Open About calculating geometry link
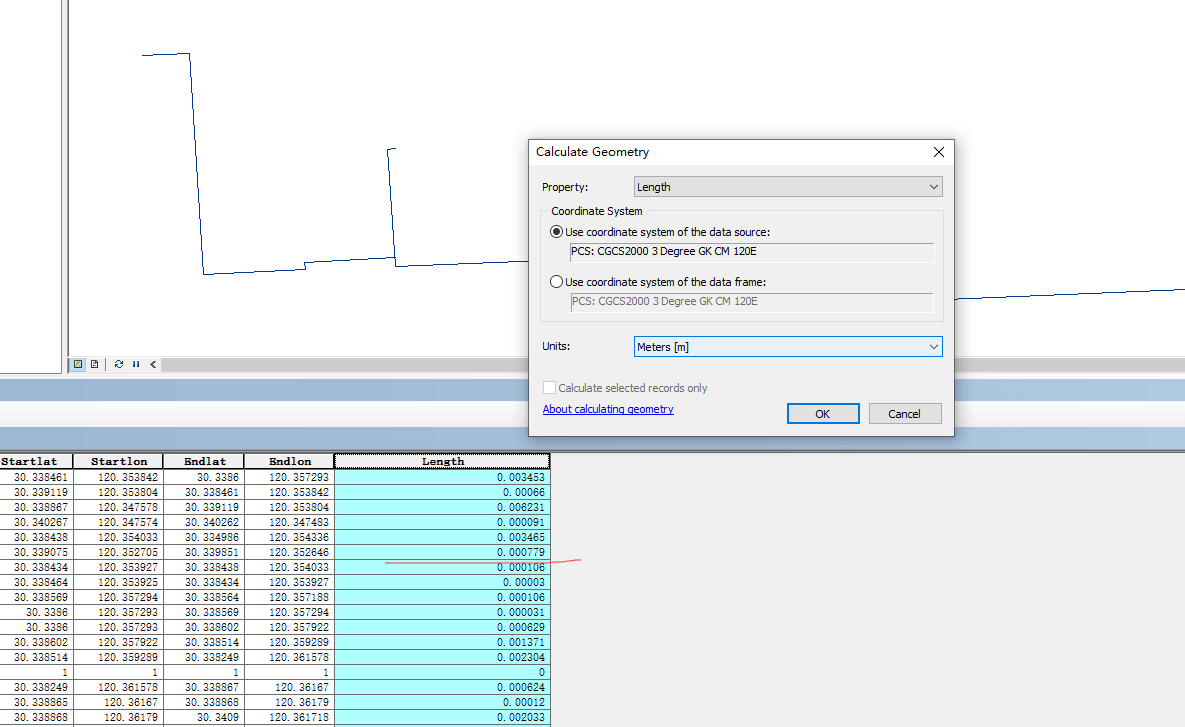 (x=608, y=409)
